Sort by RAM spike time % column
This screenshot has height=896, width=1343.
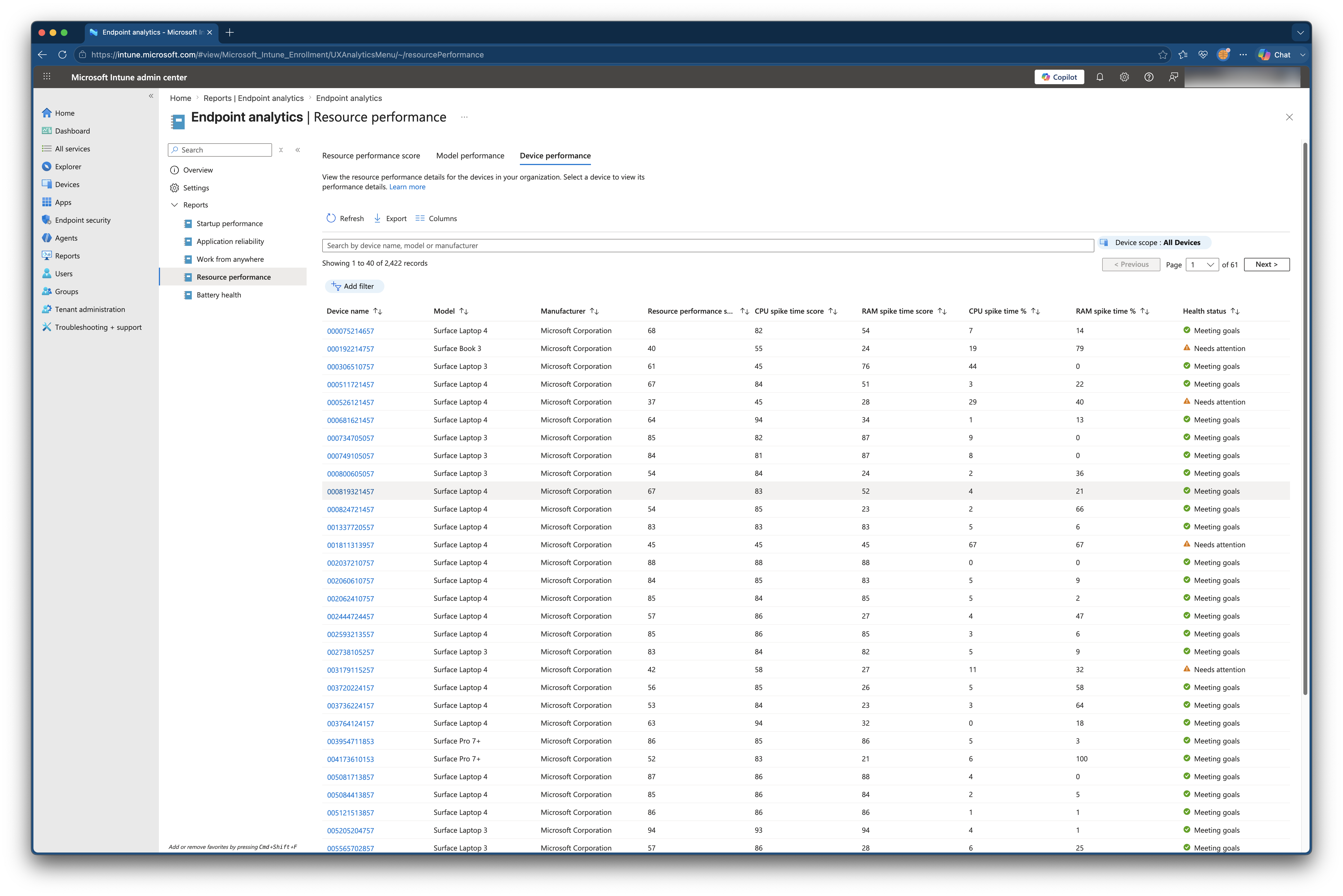pyautogui.click(x=1112, y=311)
